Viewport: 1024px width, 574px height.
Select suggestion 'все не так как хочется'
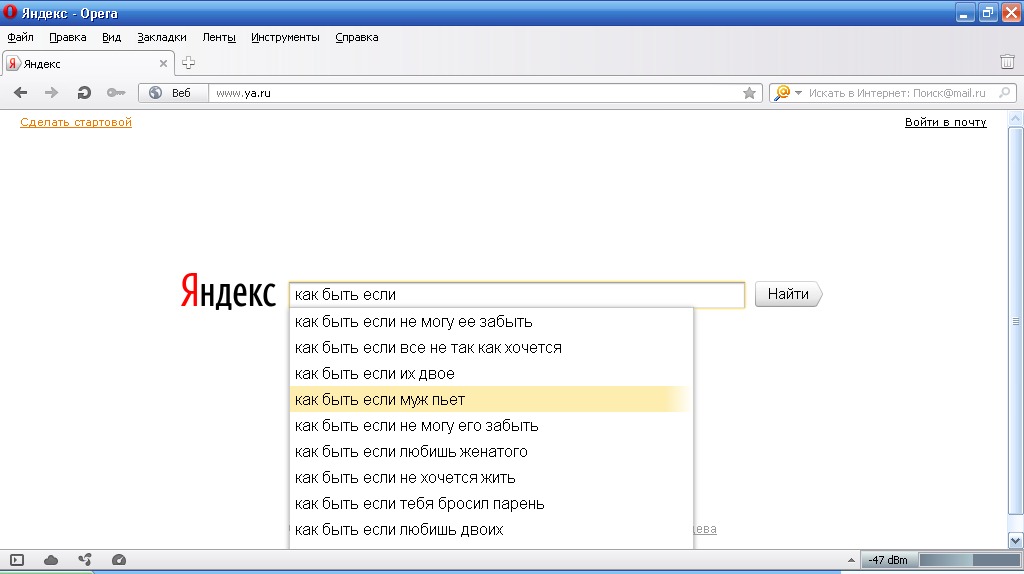[x=491, y=347]
